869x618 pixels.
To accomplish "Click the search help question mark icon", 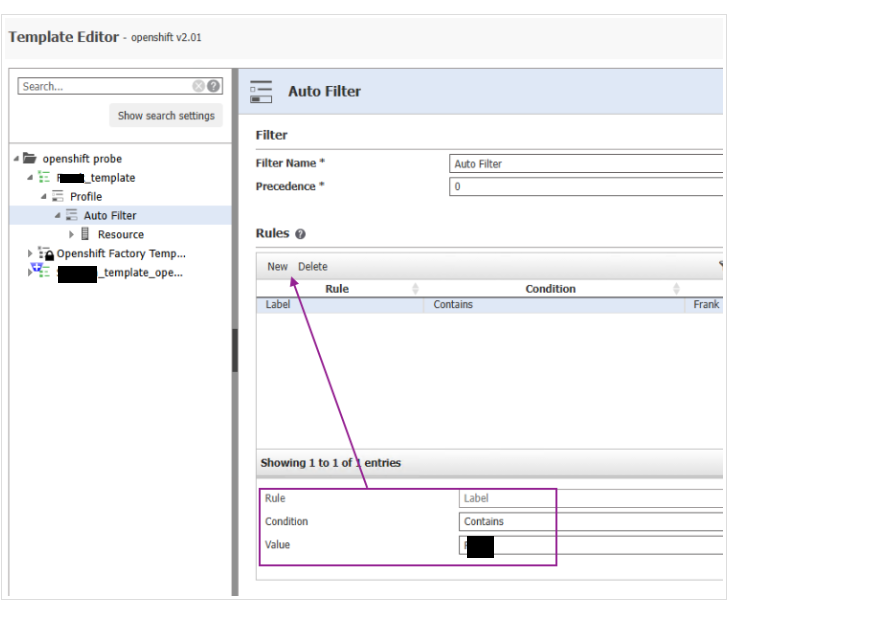I will point(214,87).
